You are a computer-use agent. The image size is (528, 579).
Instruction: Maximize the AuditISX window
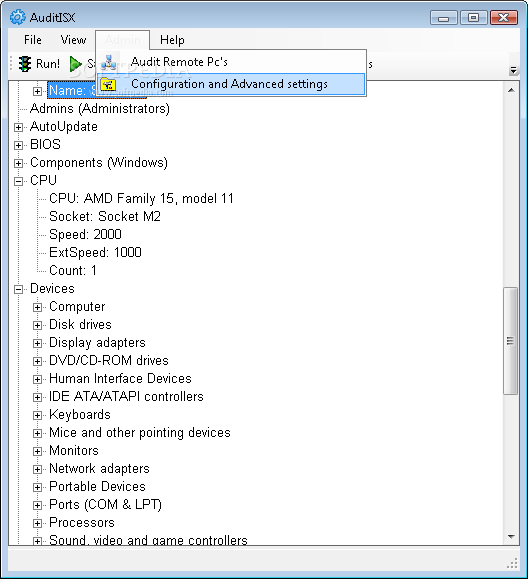click(x=473, y=18)
